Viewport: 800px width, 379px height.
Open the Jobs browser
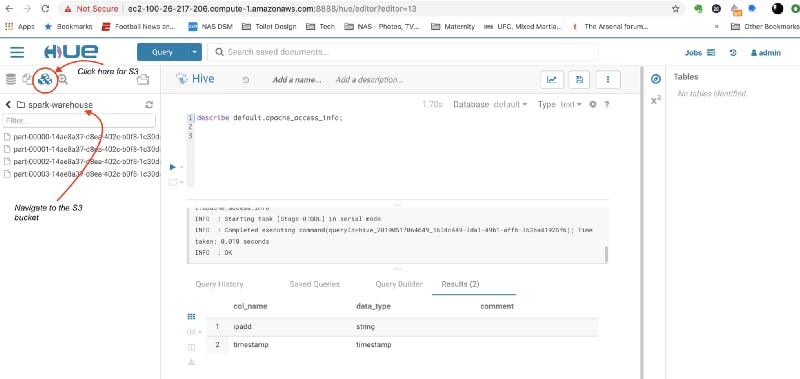(699, 53)
